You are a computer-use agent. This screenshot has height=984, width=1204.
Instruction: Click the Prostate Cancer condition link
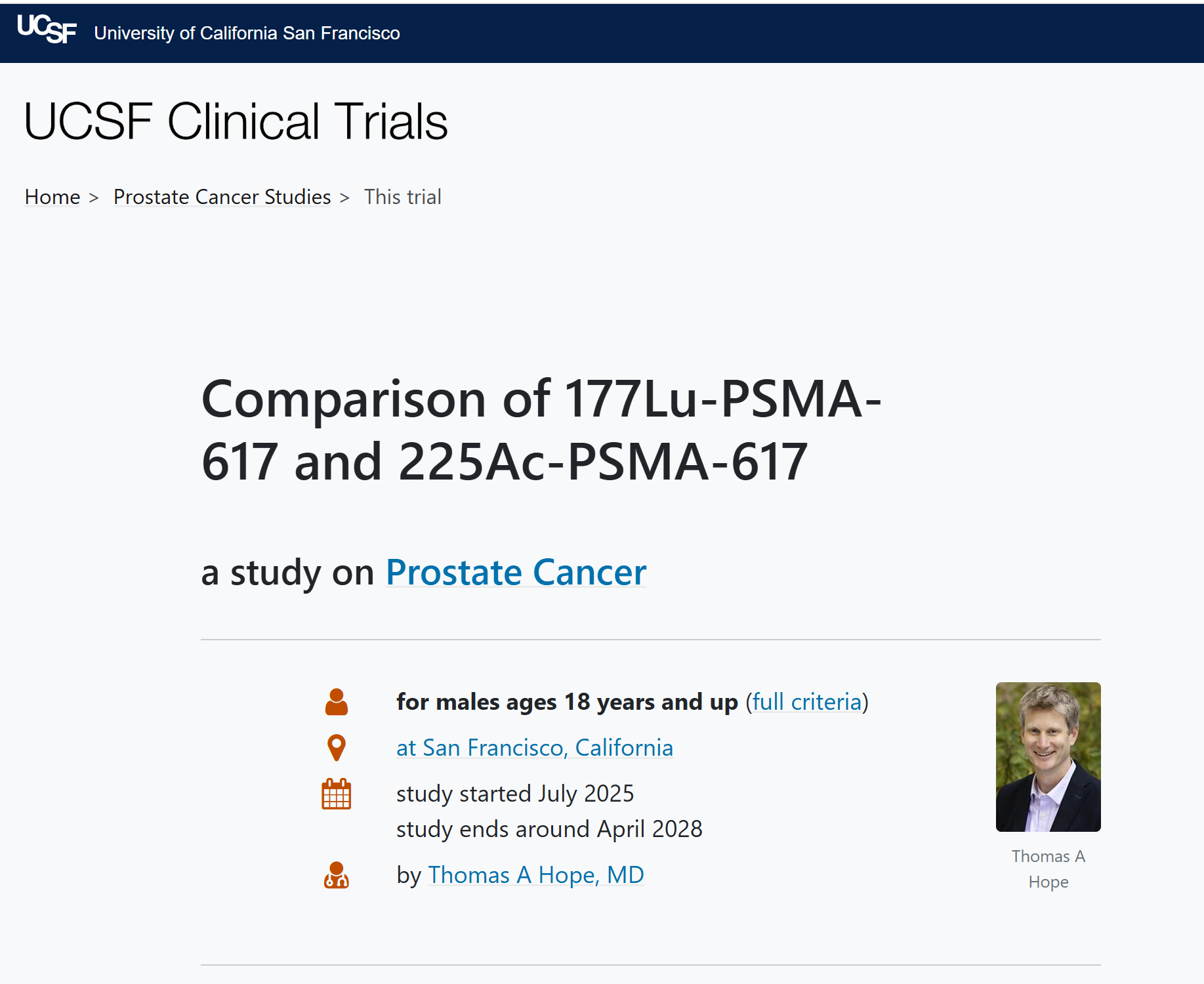point(516,572)
